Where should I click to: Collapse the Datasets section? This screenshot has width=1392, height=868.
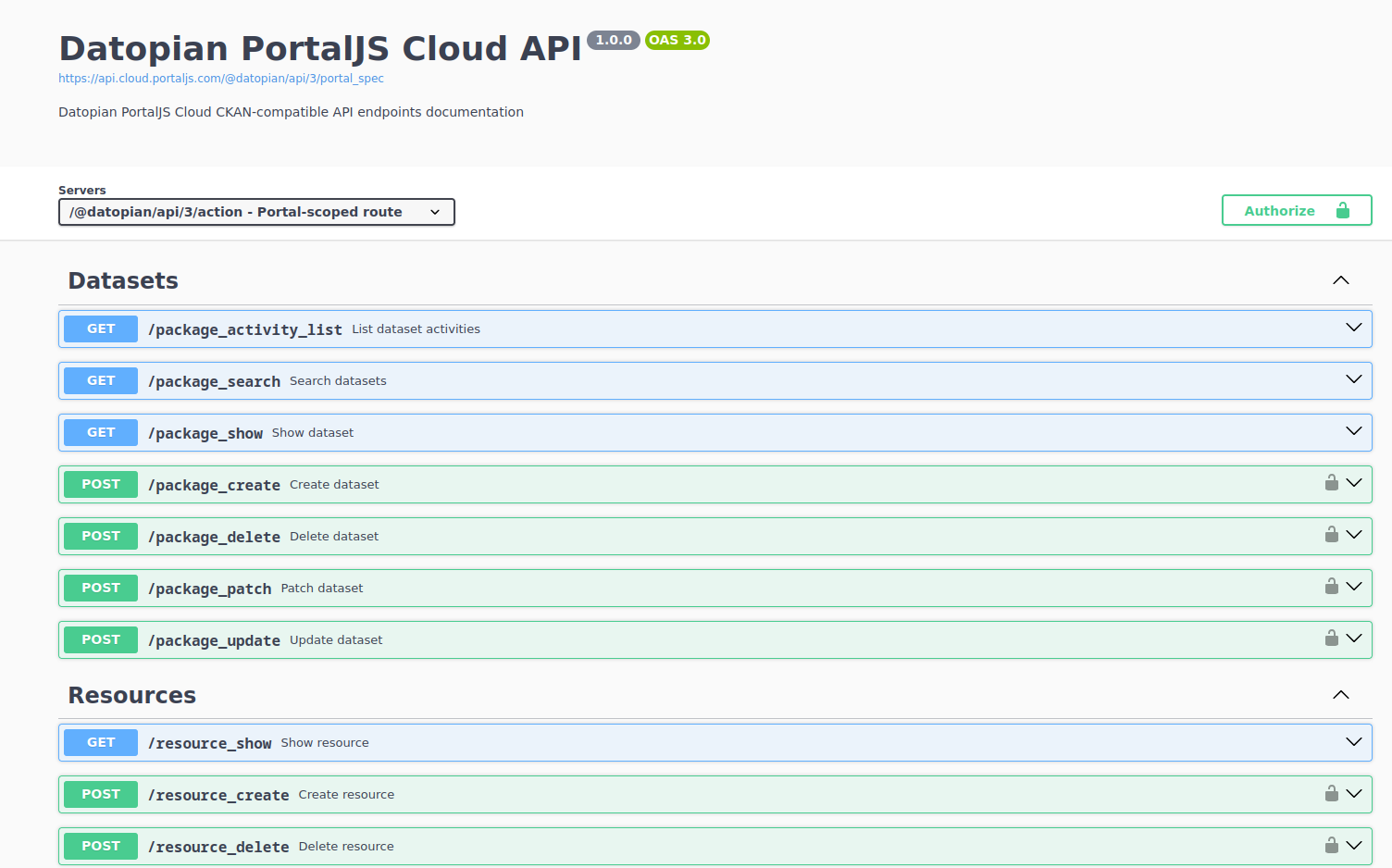(1340, 280)
